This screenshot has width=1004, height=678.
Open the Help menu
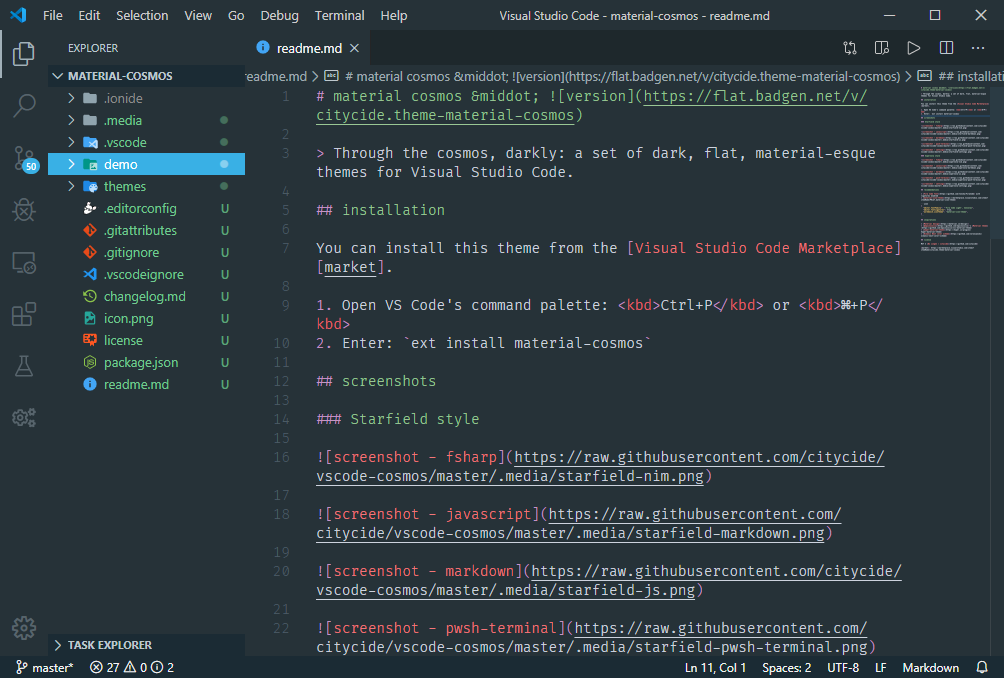[x=393, y=15]
